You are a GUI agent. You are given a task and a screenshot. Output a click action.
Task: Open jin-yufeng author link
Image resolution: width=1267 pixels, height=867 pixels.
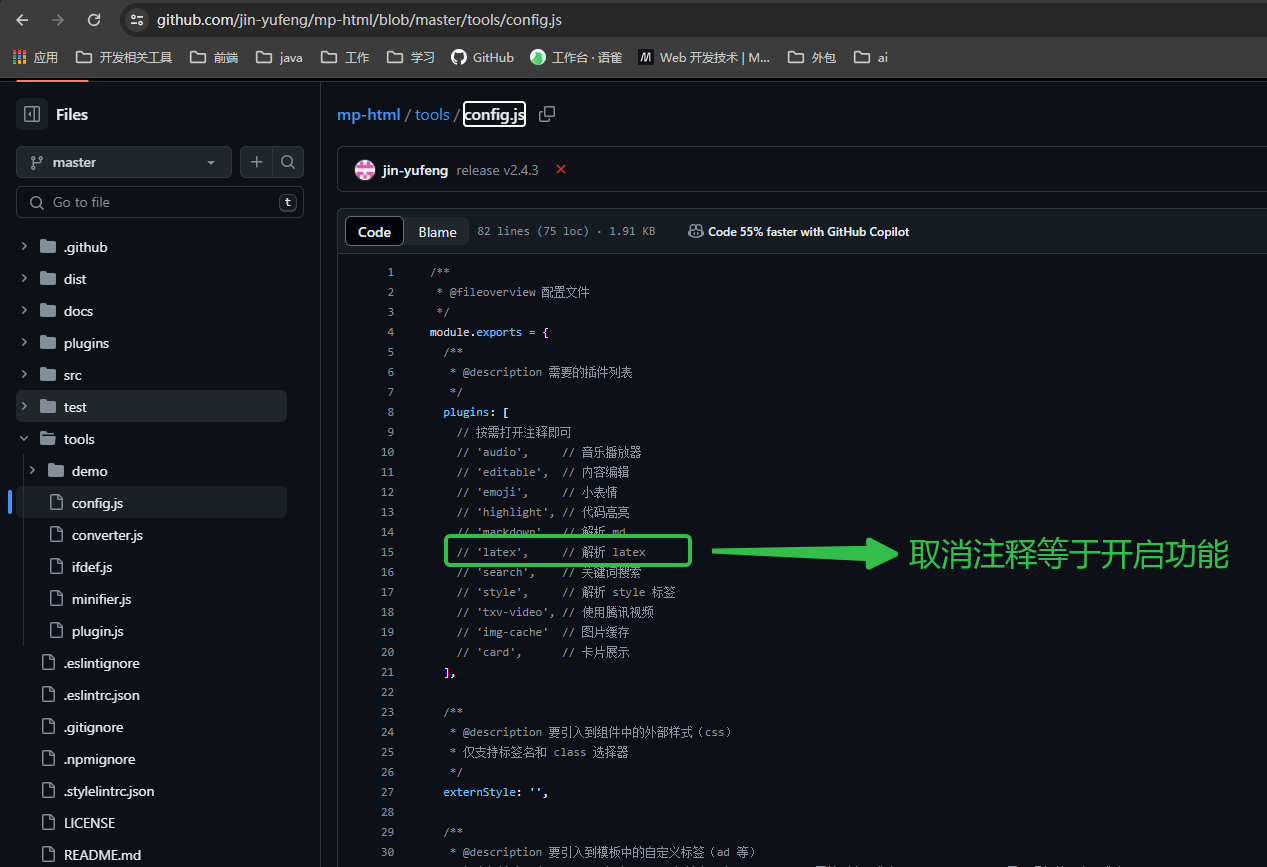415,170
